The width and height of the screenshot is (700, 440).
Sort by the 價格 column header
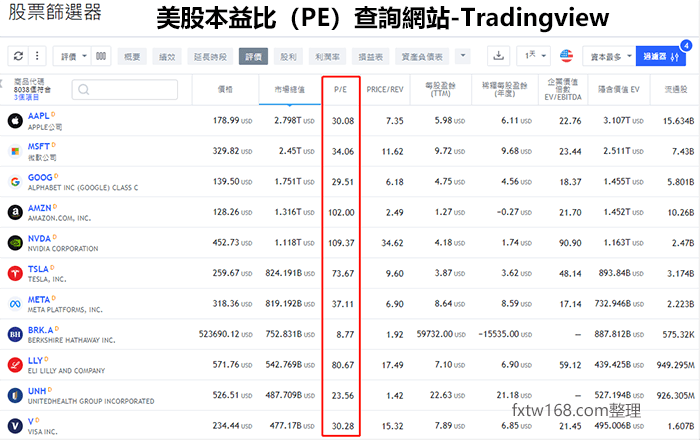[x=225, y=90]
